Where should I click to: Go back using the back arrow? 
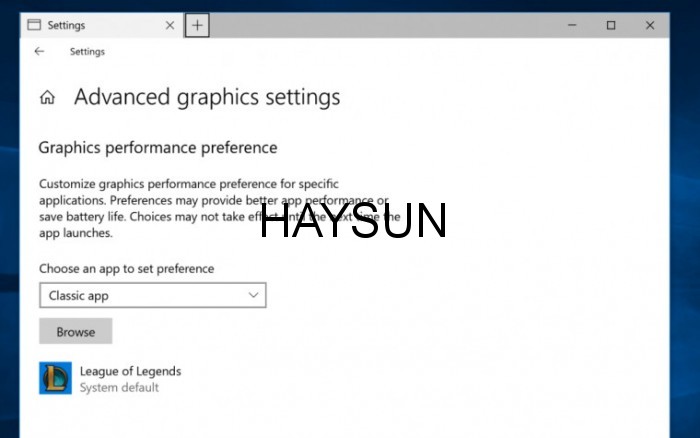pyautogui.click(x=39, y=52)
